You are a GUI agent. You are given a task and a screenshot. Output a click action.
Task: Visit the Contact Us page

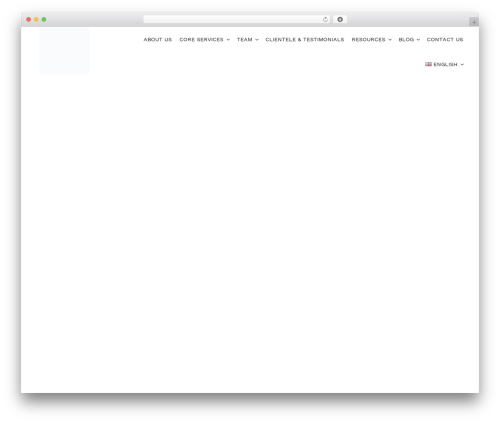tap(445, 39)
